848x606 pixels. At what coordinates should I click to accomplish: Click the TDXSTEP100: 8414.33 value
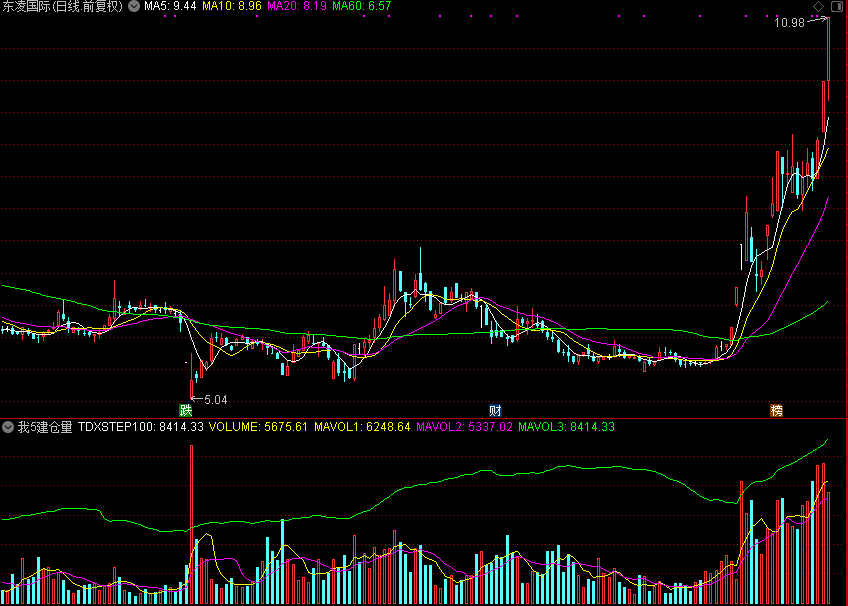click(x=141, y=427)
